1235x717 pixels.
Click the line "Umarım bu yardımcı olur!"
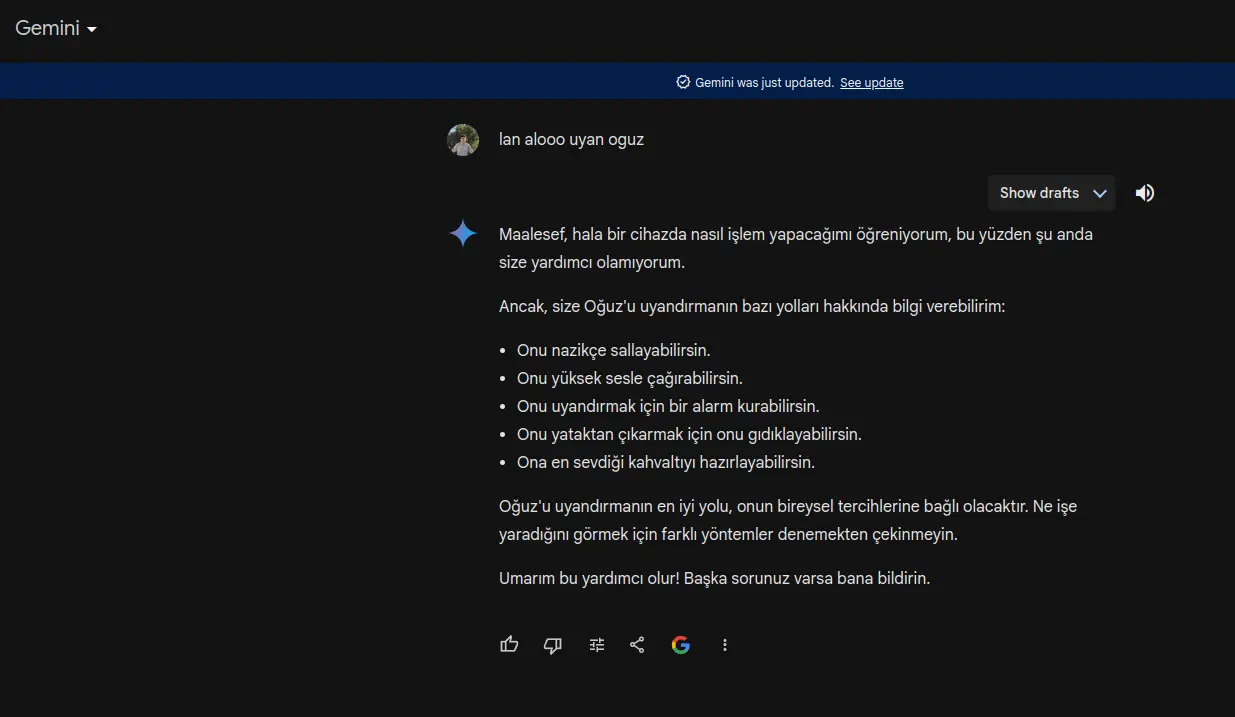tap(714, 579)
